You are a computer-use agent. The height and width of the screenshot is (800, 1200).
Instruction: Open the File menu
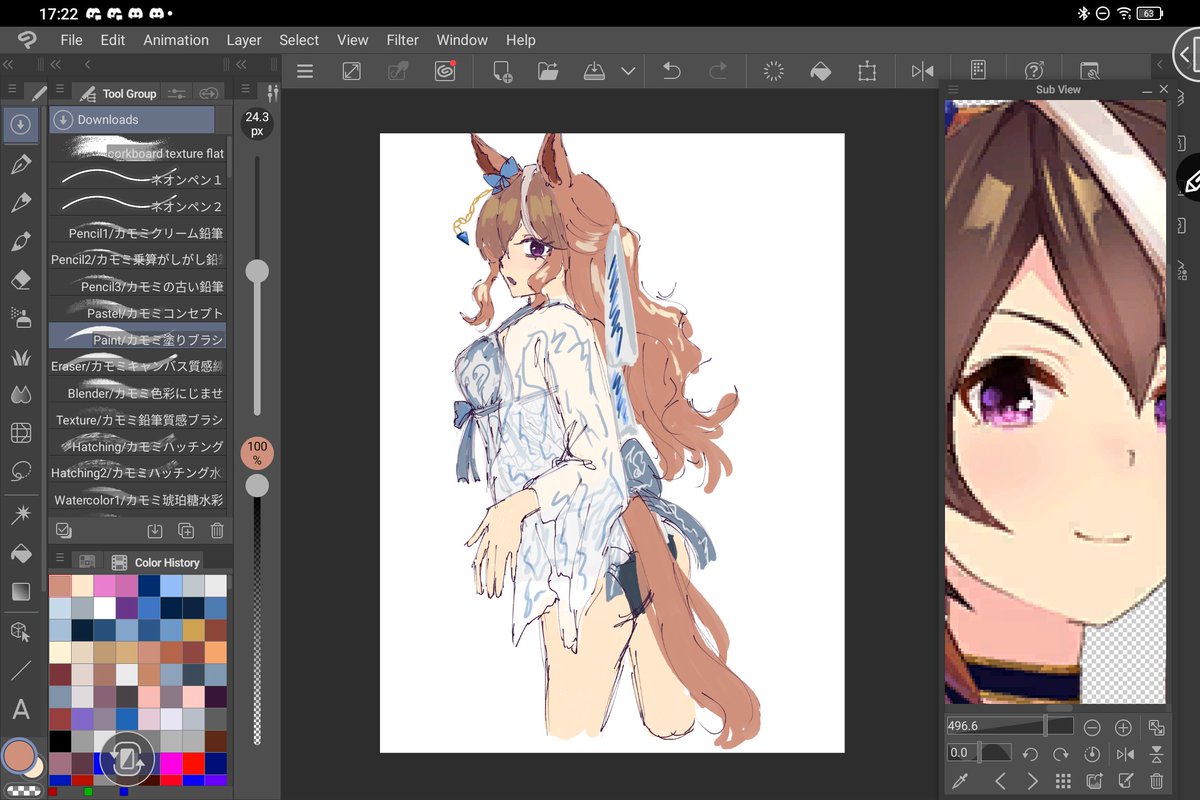[71, 40]
